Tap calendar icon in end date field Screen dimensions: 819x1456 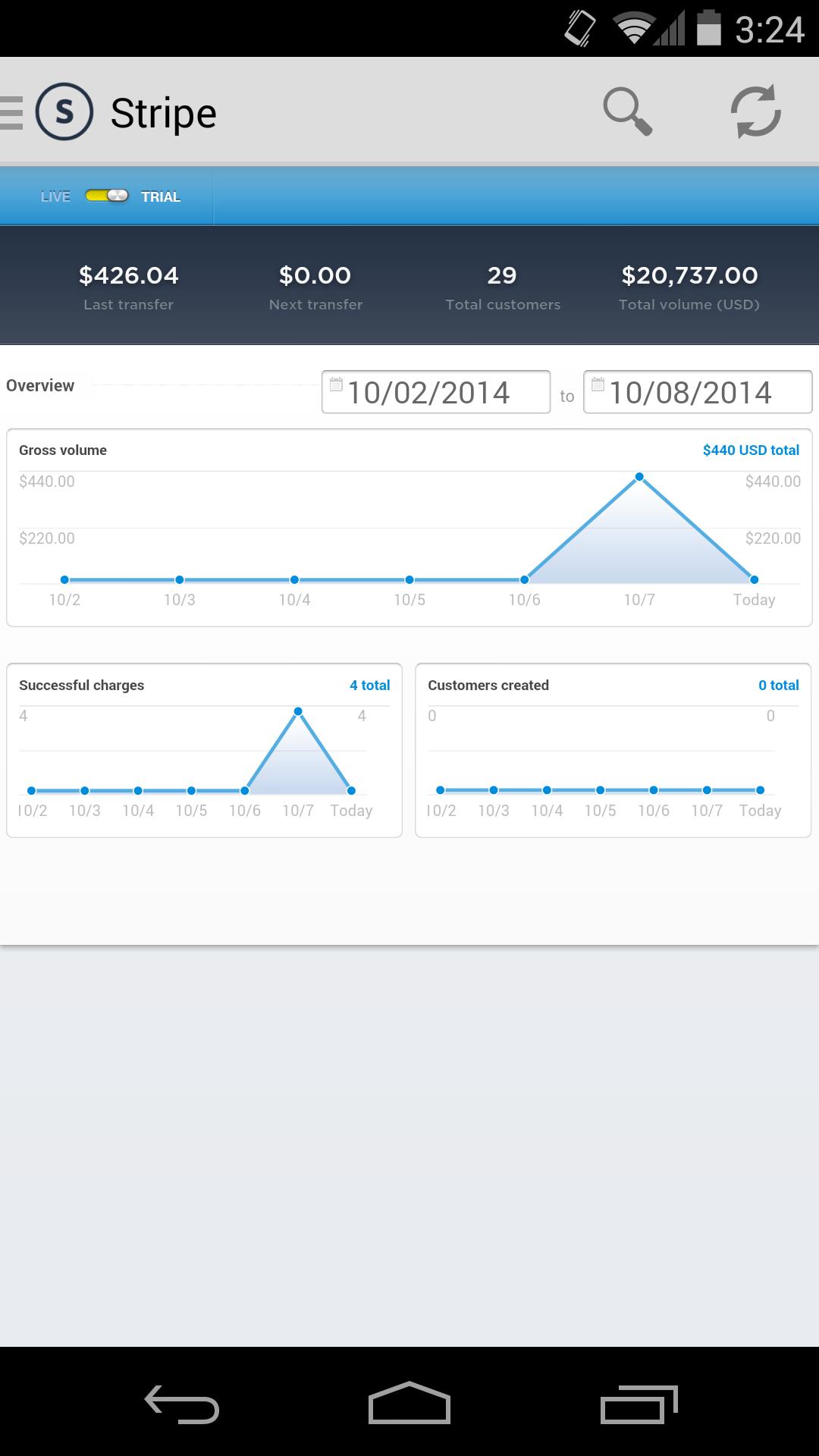click(598, 384)
